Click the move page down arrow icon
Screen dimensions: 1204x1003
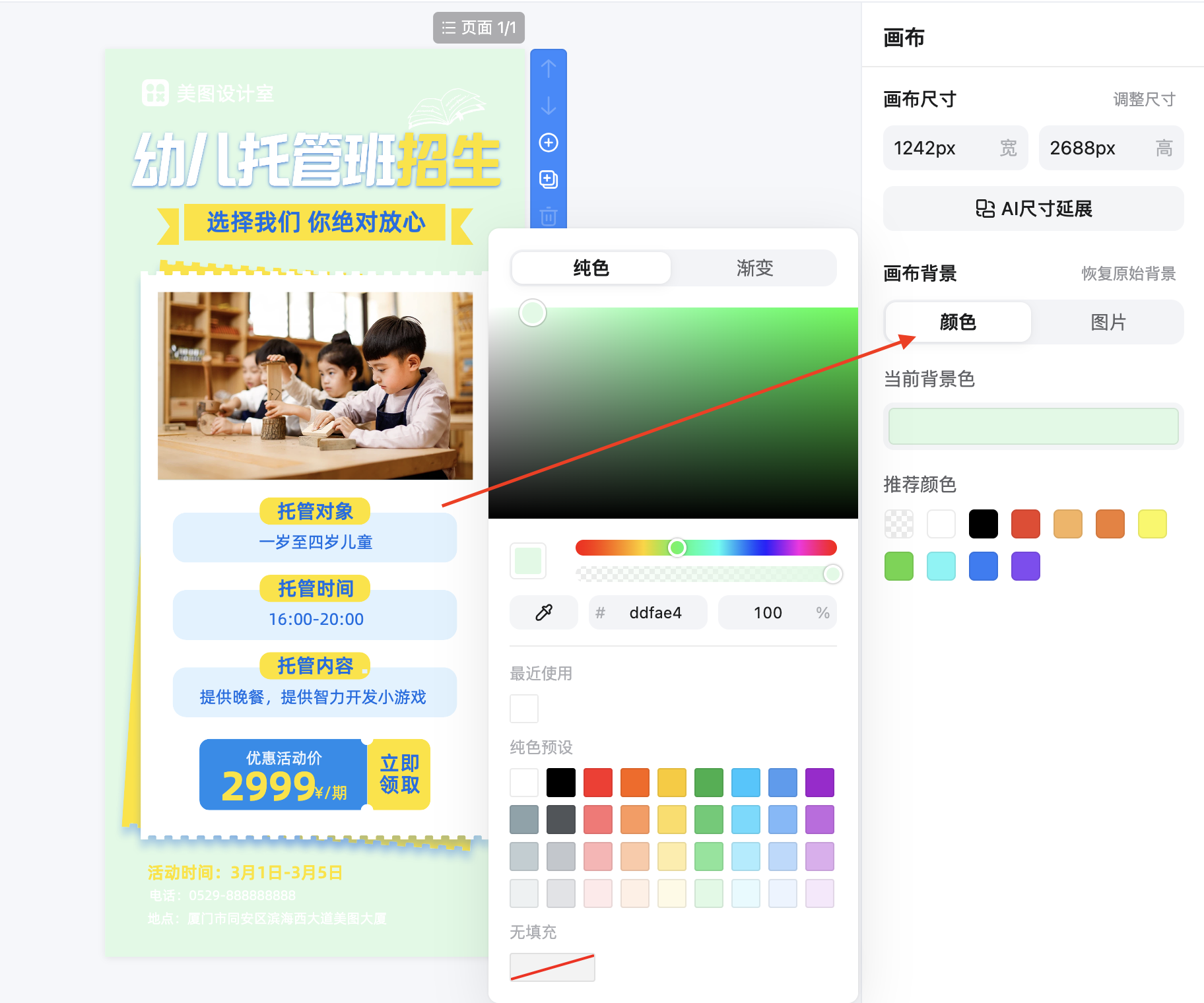click(548, 106)
